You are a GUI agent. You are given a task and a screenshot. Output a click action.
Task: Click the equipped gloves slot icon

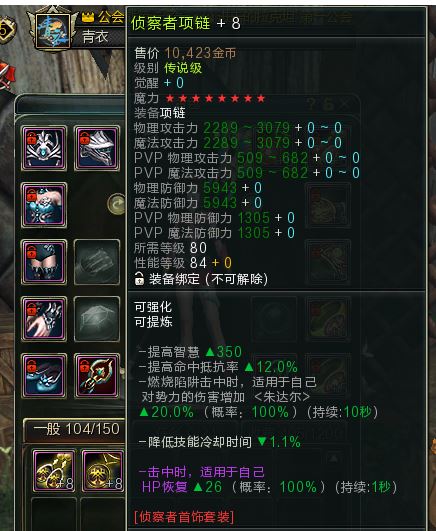coord(44,319)
